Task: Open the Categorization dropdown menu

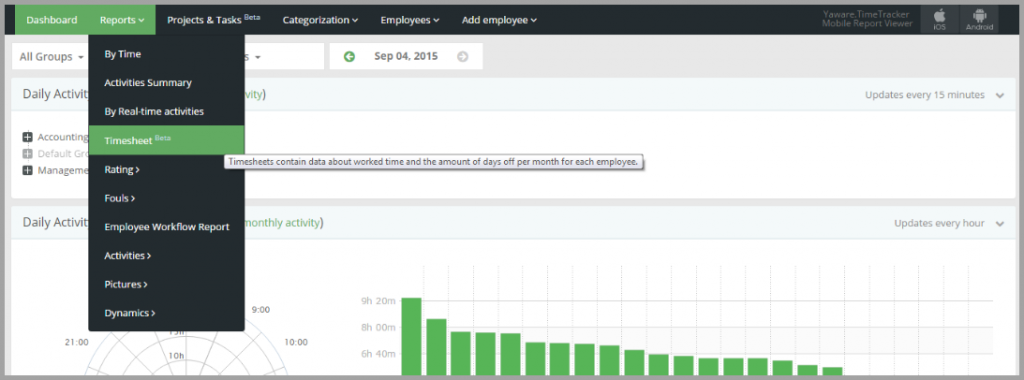Action: tap(320, 20)
